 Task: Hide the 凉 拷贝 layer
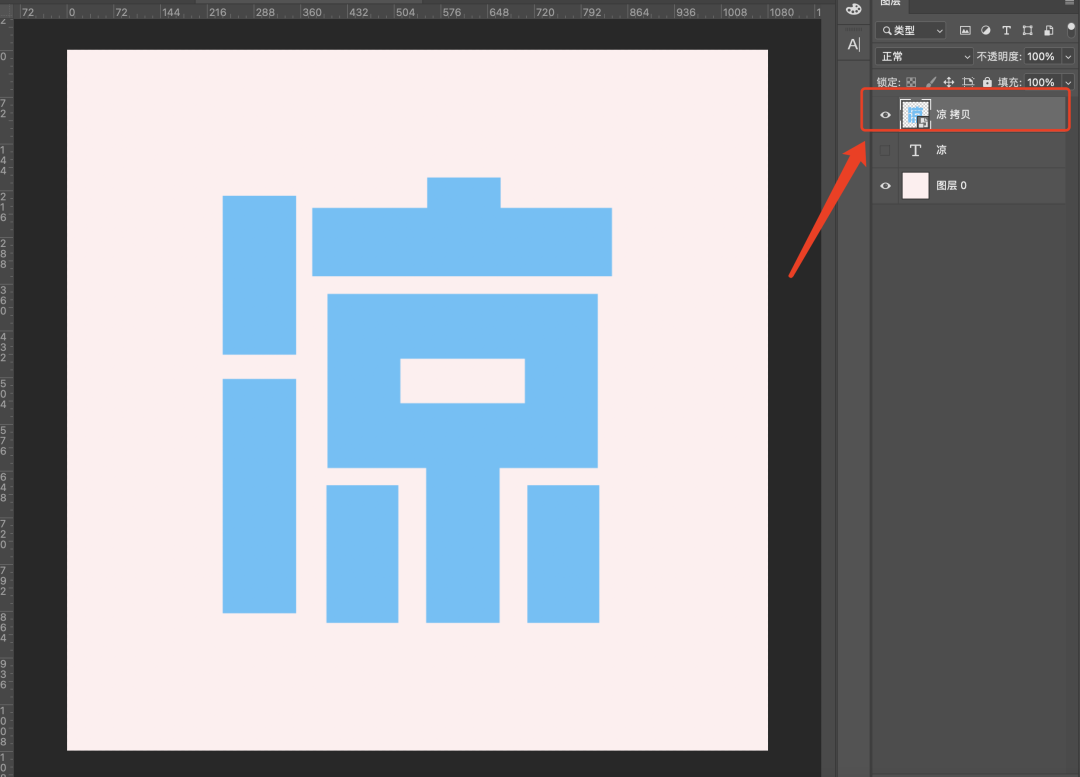tap(885, 115)
